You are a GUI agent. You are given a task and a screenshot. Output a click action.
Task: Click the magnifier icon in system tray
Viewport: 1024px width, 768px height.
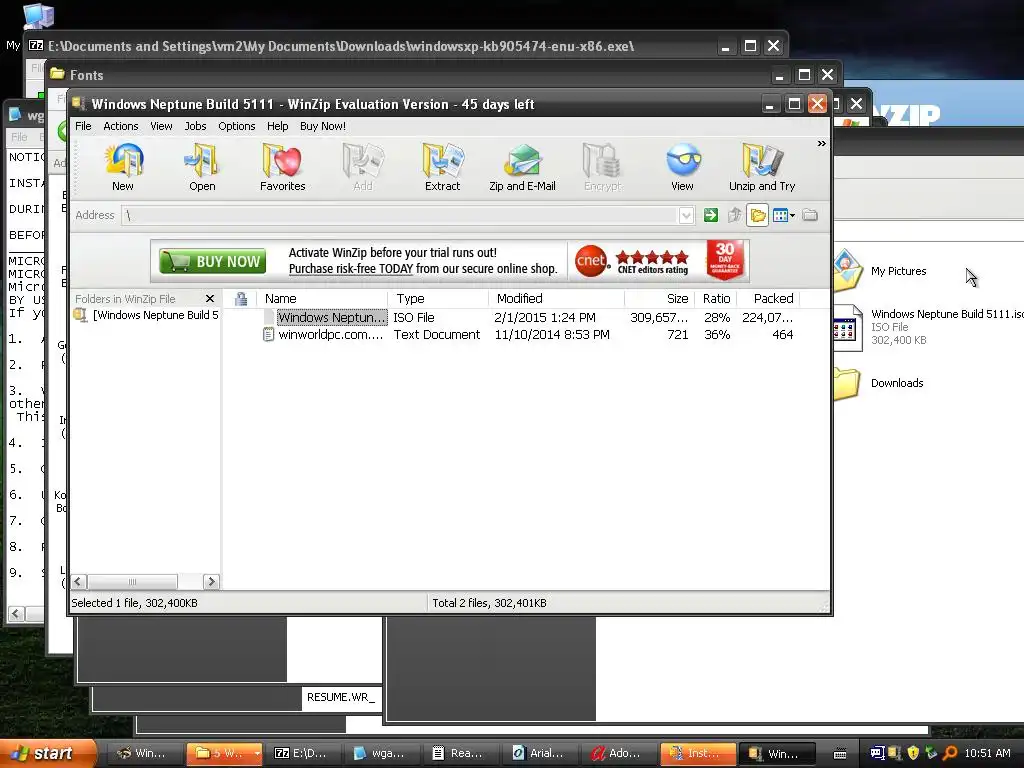point(950,753)
